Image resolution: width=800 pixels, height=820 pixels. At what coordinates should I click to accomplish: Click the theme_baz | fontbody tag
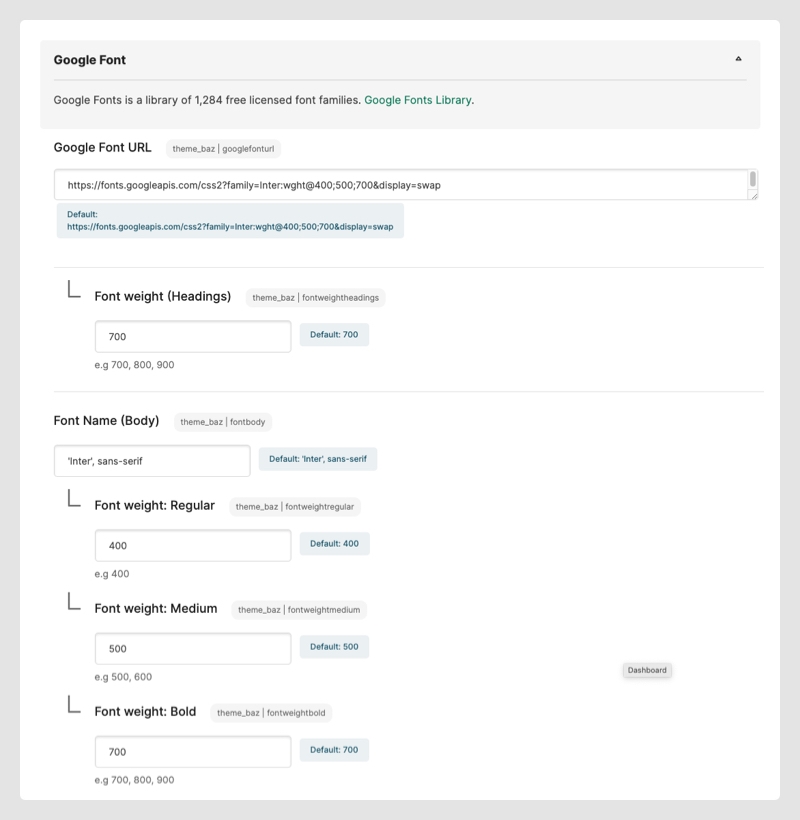coord(223,422)
